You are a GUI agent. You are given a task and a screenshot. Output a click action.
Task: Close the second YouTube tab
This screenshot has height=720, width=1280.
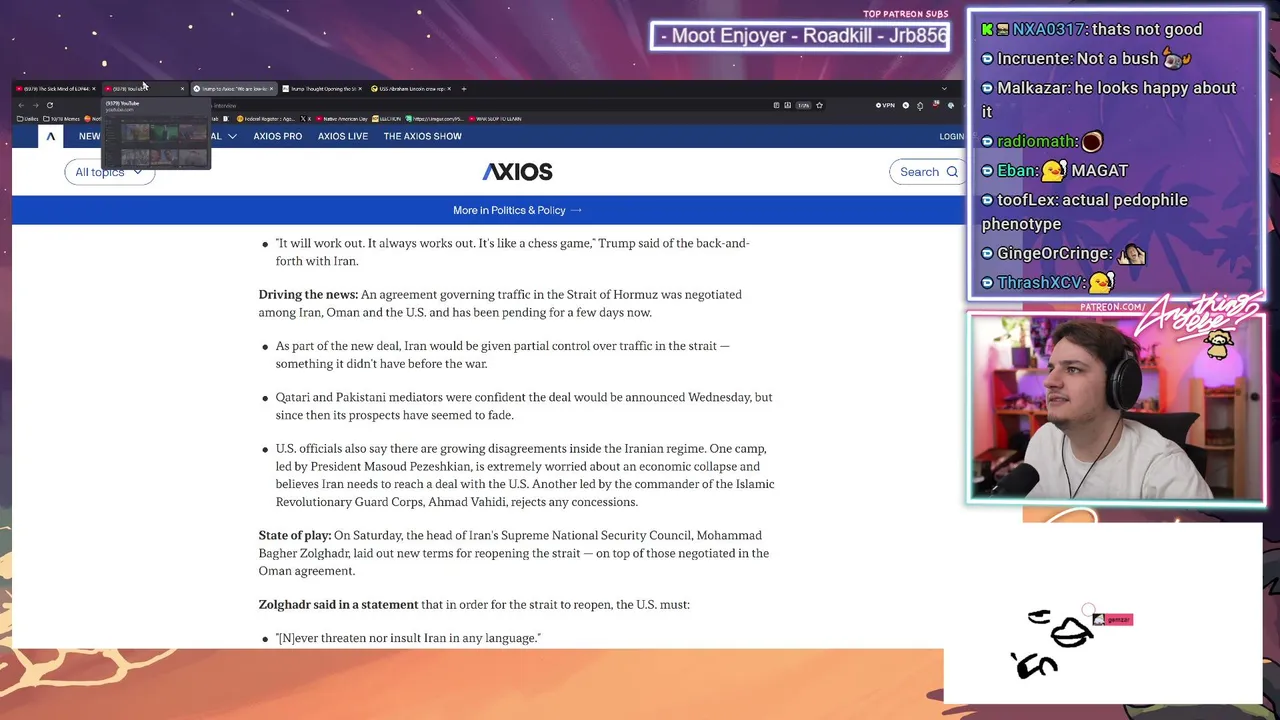coord(182,89)
